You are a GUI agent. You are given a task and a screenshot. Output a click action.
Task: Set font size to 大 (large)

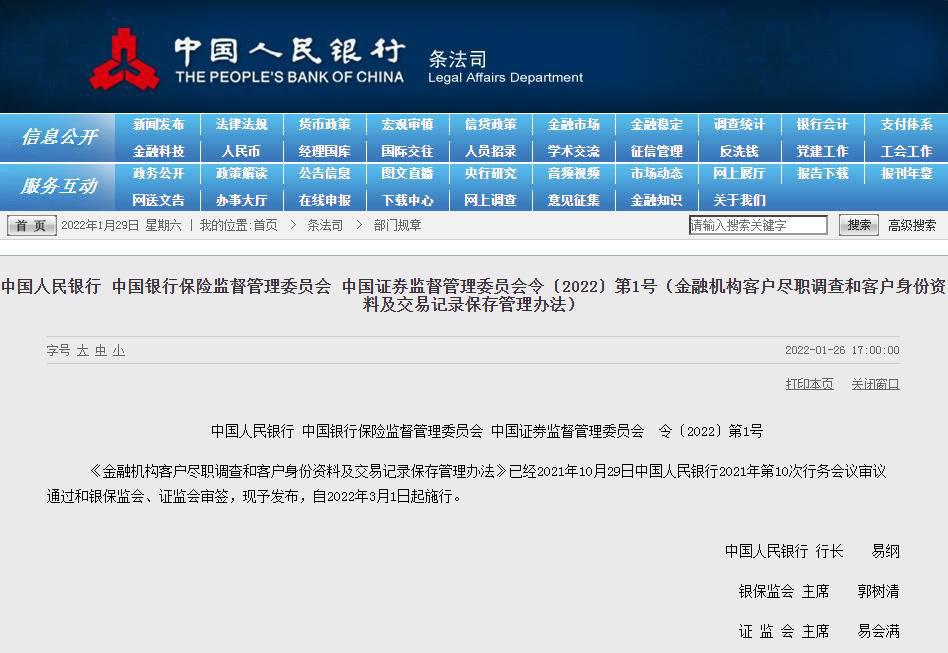[83, 351]
